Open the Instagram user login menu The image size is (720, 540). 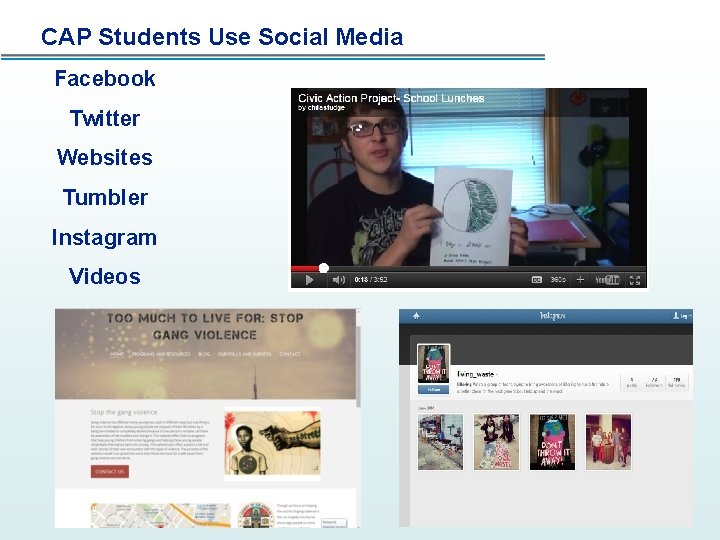point(681,316)
